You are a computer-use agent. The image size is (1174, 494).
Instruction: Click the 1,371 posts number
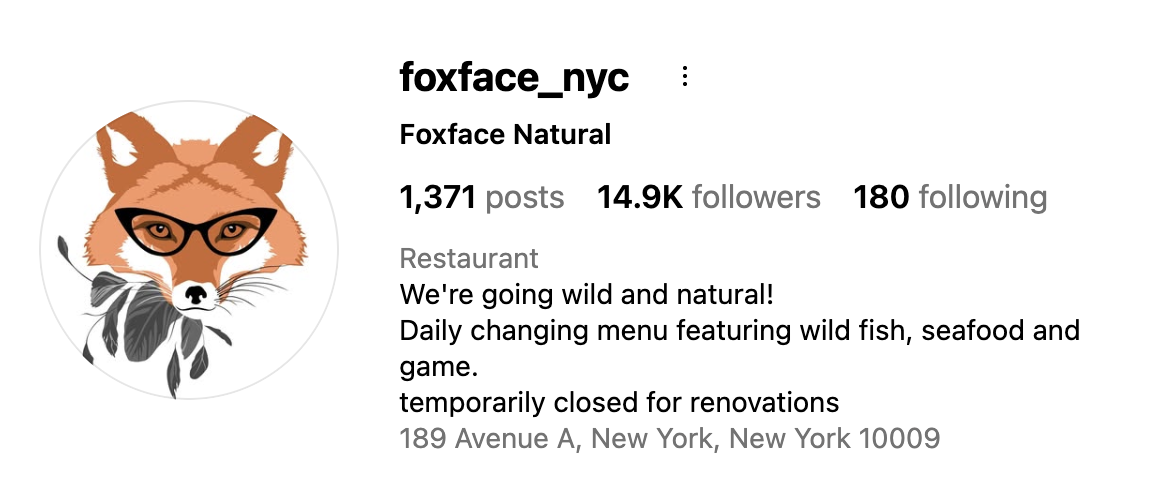click(x=437, y=197)
